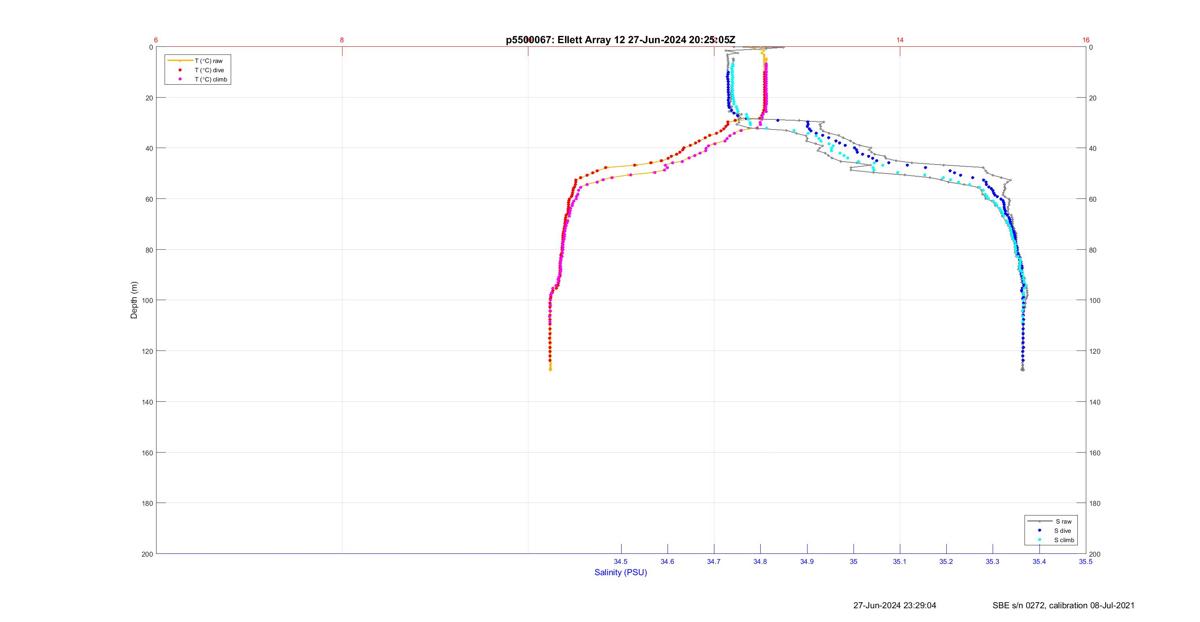1200x622 pixels.
Task: Click the 80 tick on left depth axis
Action: (148, 250)
